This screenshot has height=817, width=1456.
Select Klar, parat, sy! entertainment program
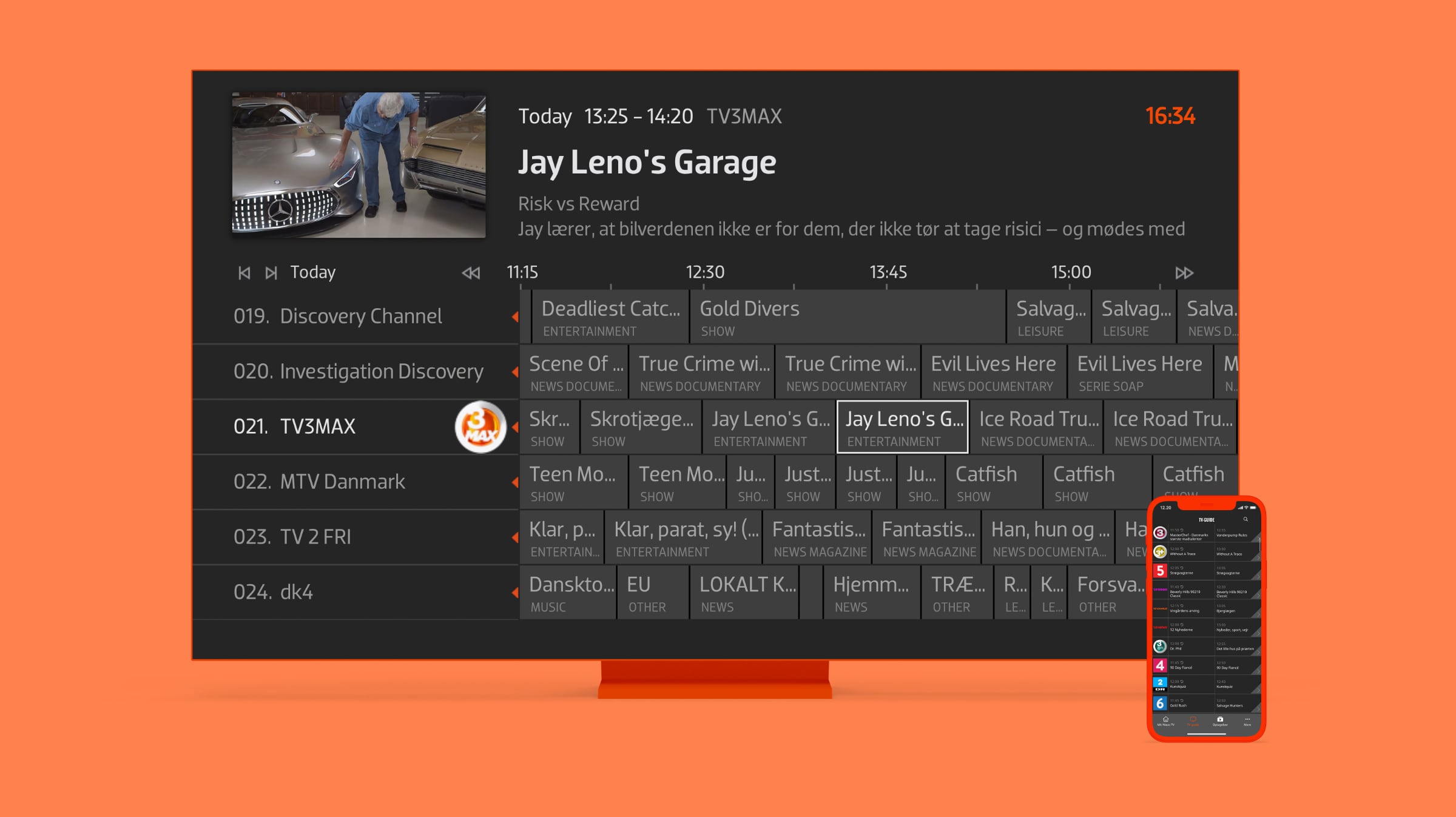(x=683, y=537)
